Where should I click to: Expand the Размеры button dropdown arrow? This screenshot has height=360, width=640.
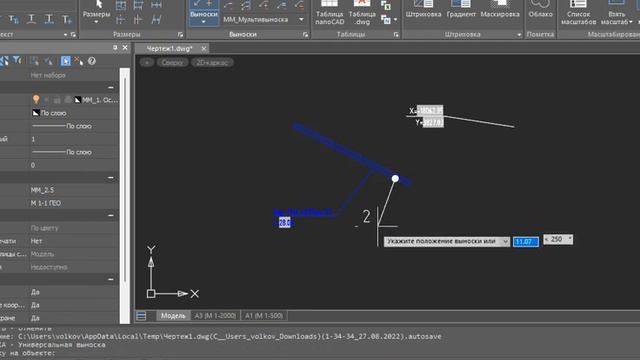(x=96, y=22)
